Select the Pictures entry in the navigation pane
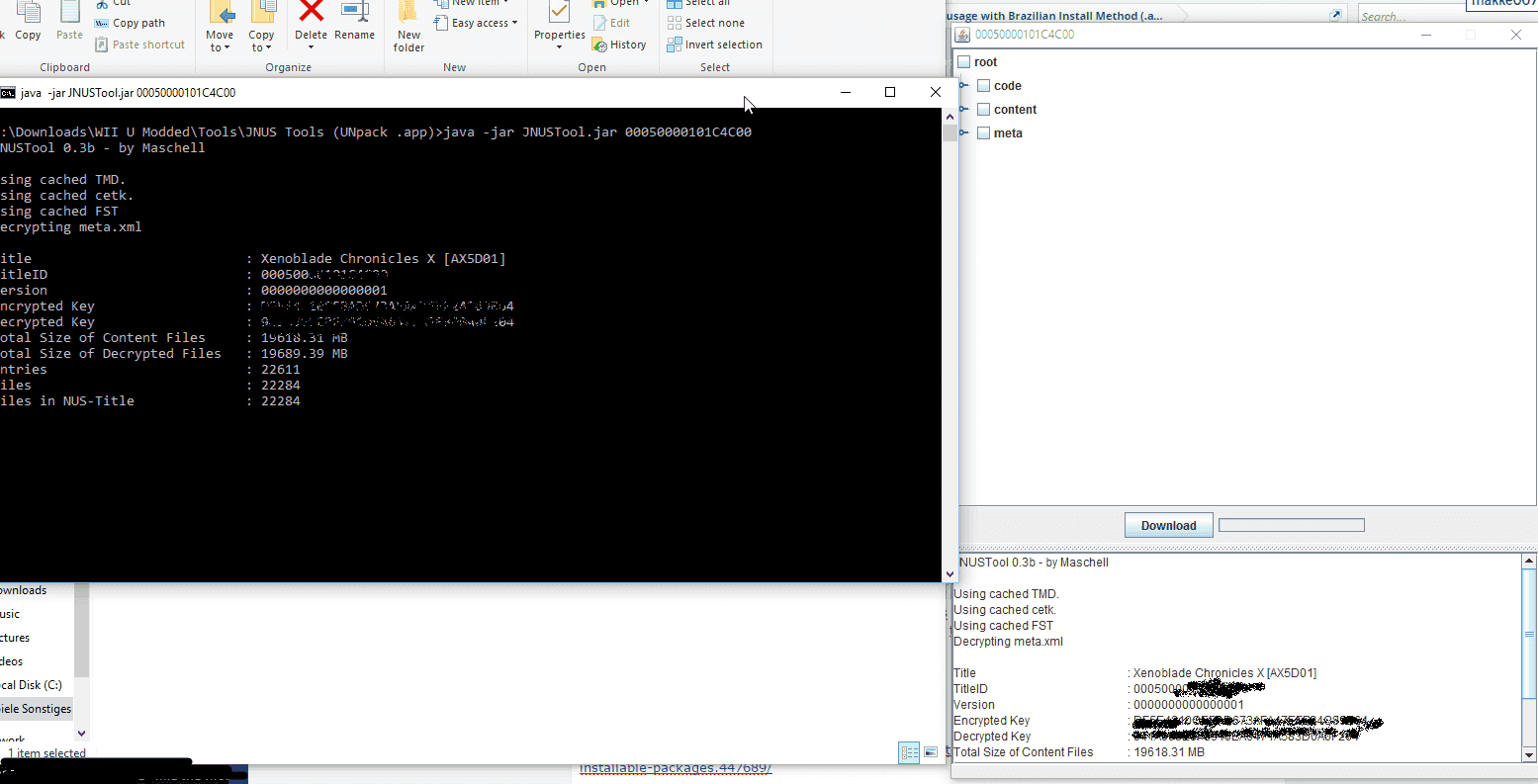1538x784 pixels. click(15, 638)
